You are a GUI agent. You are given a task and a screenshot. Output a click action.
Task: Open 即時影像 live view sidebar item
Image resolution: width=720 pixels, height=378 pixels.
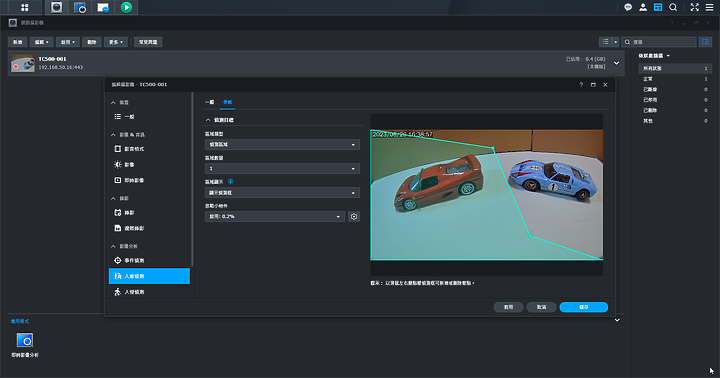click(x=149, y=180)
